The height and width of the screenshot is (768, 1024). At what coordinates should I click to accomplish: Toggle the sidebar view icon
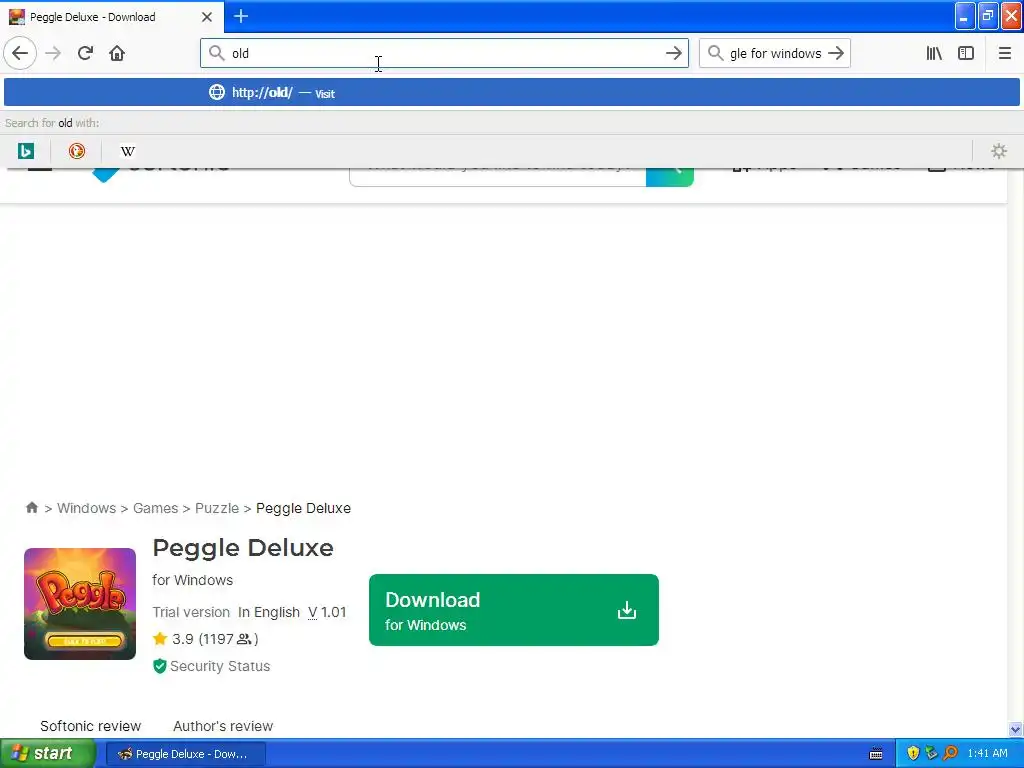point(966,53)
